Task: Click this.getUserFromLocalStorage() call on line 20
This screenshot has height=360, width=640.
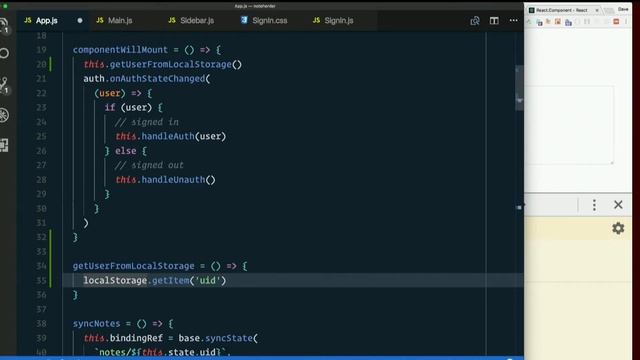Action: pos(162,64)
